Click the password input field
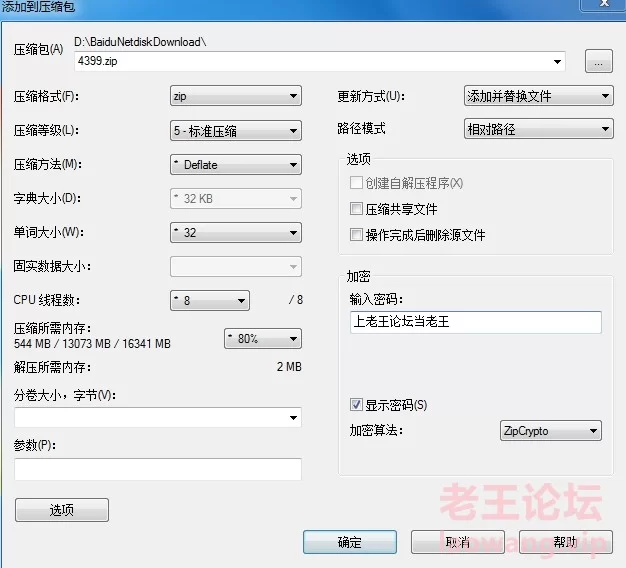Image resolution: width=626 pixels, height=568 pixels. pos(475,322)
